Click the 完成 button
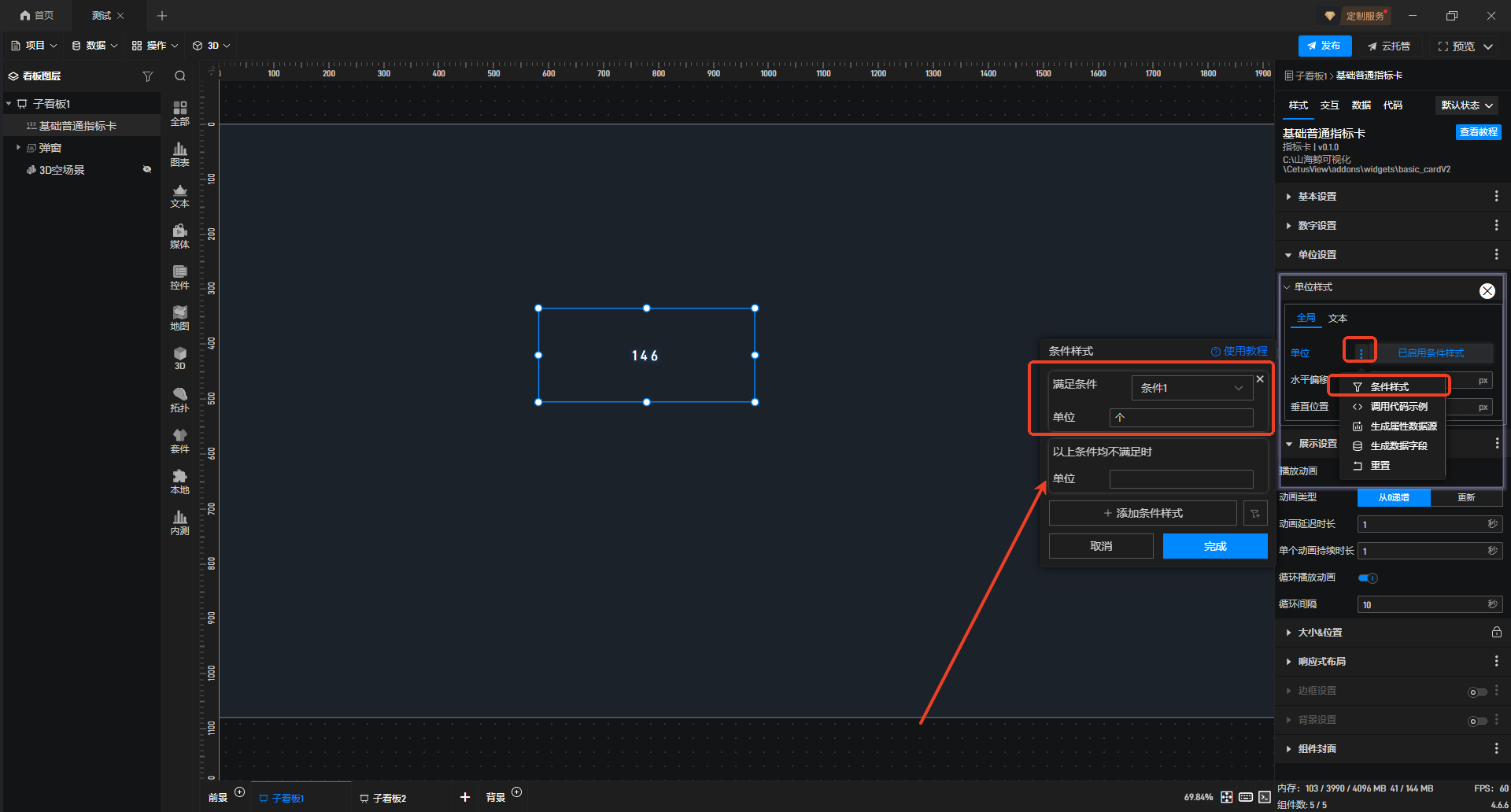Image resolution: width=1511 pixels, height=812 pixels. click(x=1214, y=546)
